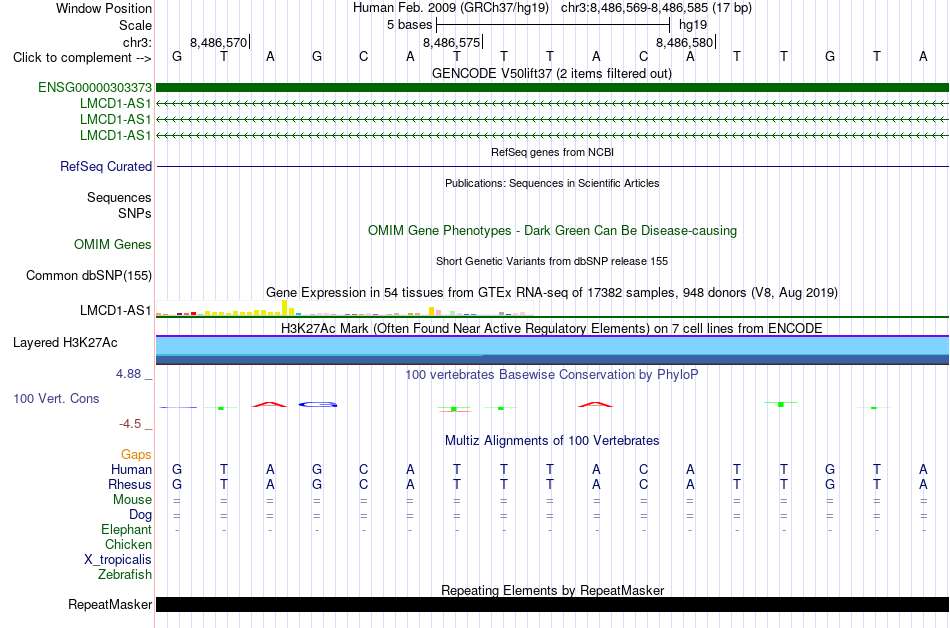The height and width of the screenshot is (628, 950).
Task: Select the Human species row label
Action: pyautogui.click(x=131, y=469)
